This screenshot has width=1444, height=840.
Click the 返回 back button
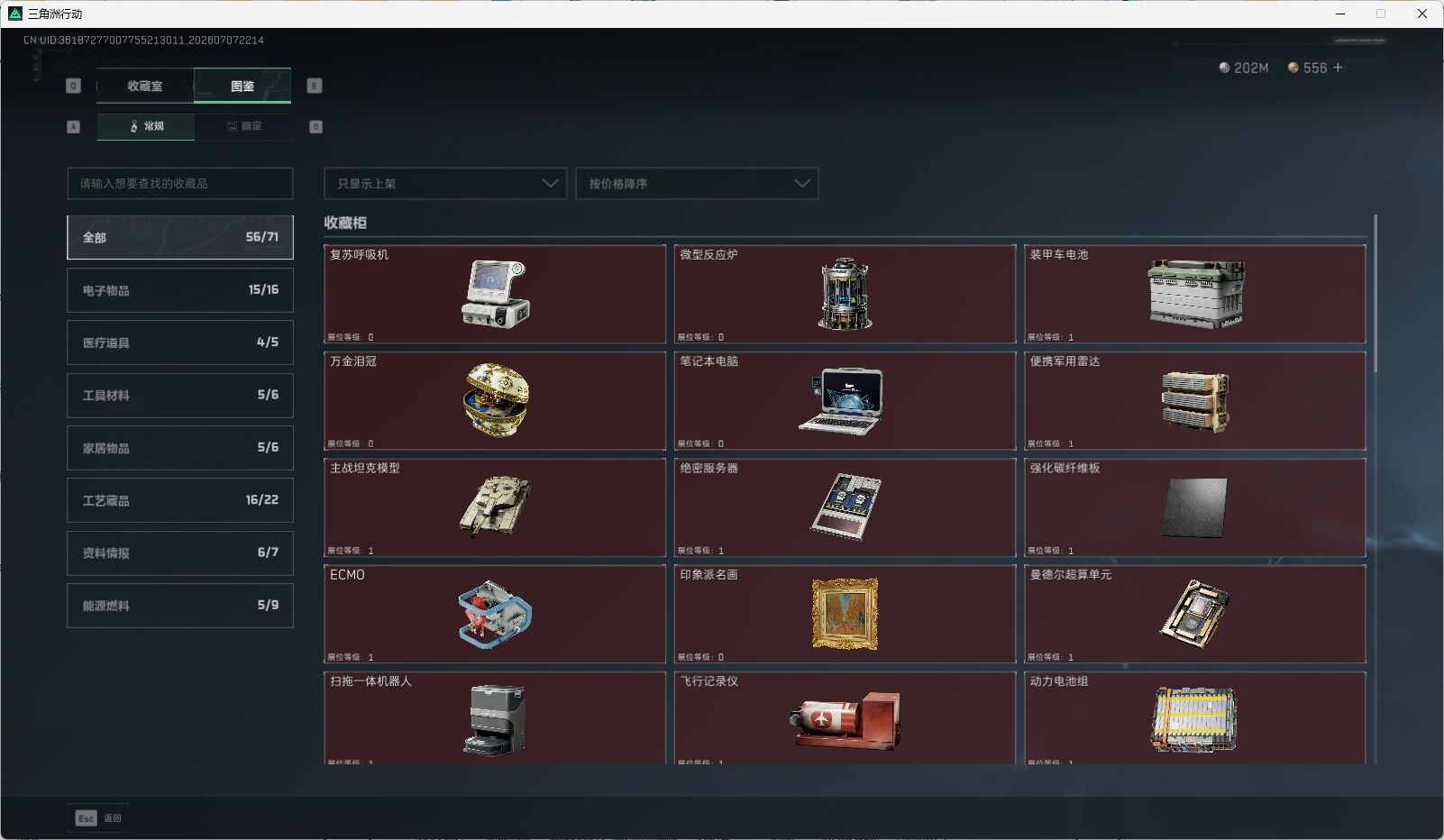[x=98, y=818]
